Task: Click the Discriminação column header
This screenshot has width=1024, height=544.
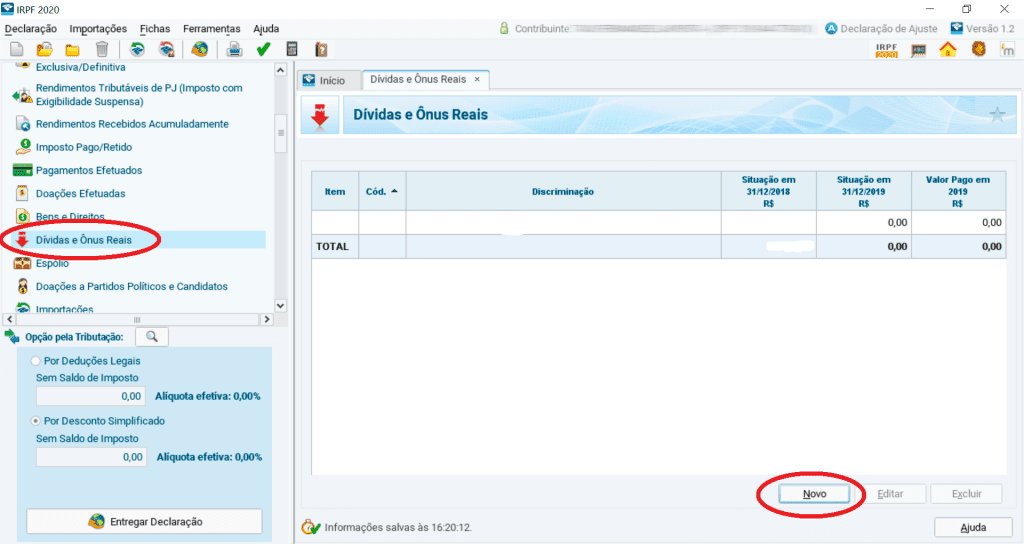Action: click(x=563, y=191)
